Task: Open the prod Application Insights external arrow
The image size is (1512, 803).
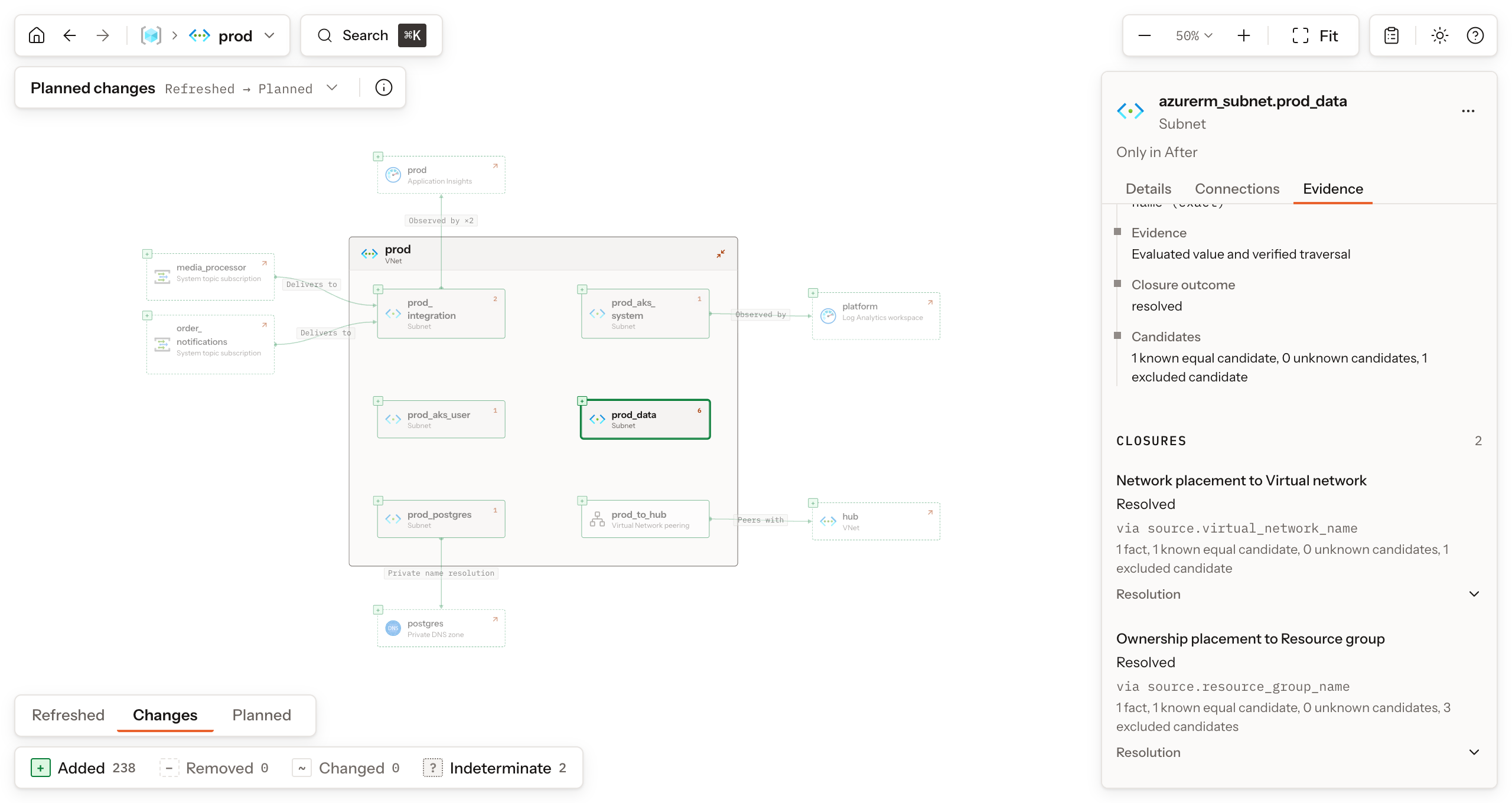Action: [496, 166]
